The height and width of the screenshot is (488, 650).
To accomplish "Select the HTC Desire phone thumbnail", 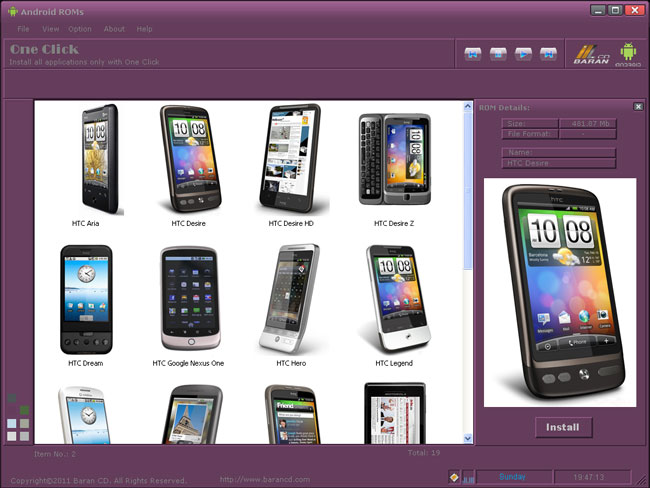I will pyautogui.click(x=190, y=158).
